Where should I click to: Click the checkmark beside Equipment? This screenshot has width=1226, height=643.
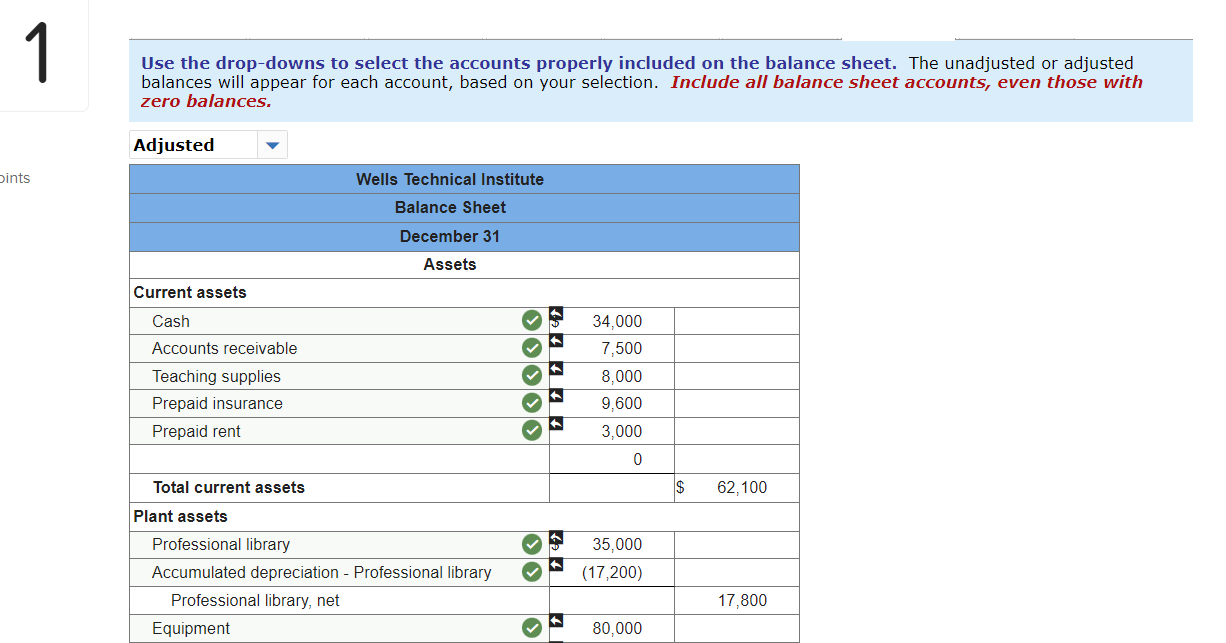point(530,628)
